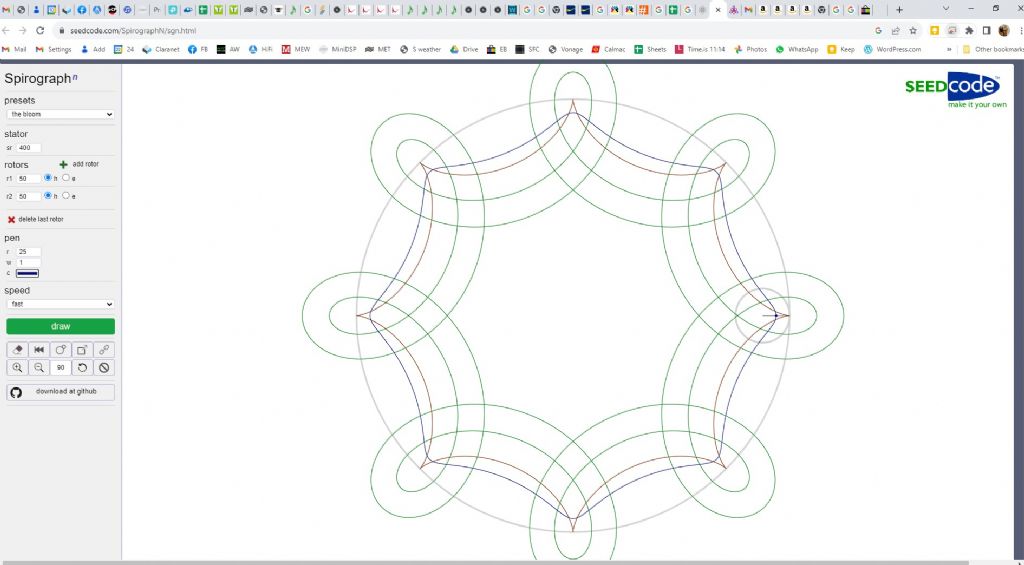Image resolution: width=1024 pixels, height=565 pixels.
Task: Click the circle-slash stop icon
Action: pyautogui.click(x=104, y=368)
